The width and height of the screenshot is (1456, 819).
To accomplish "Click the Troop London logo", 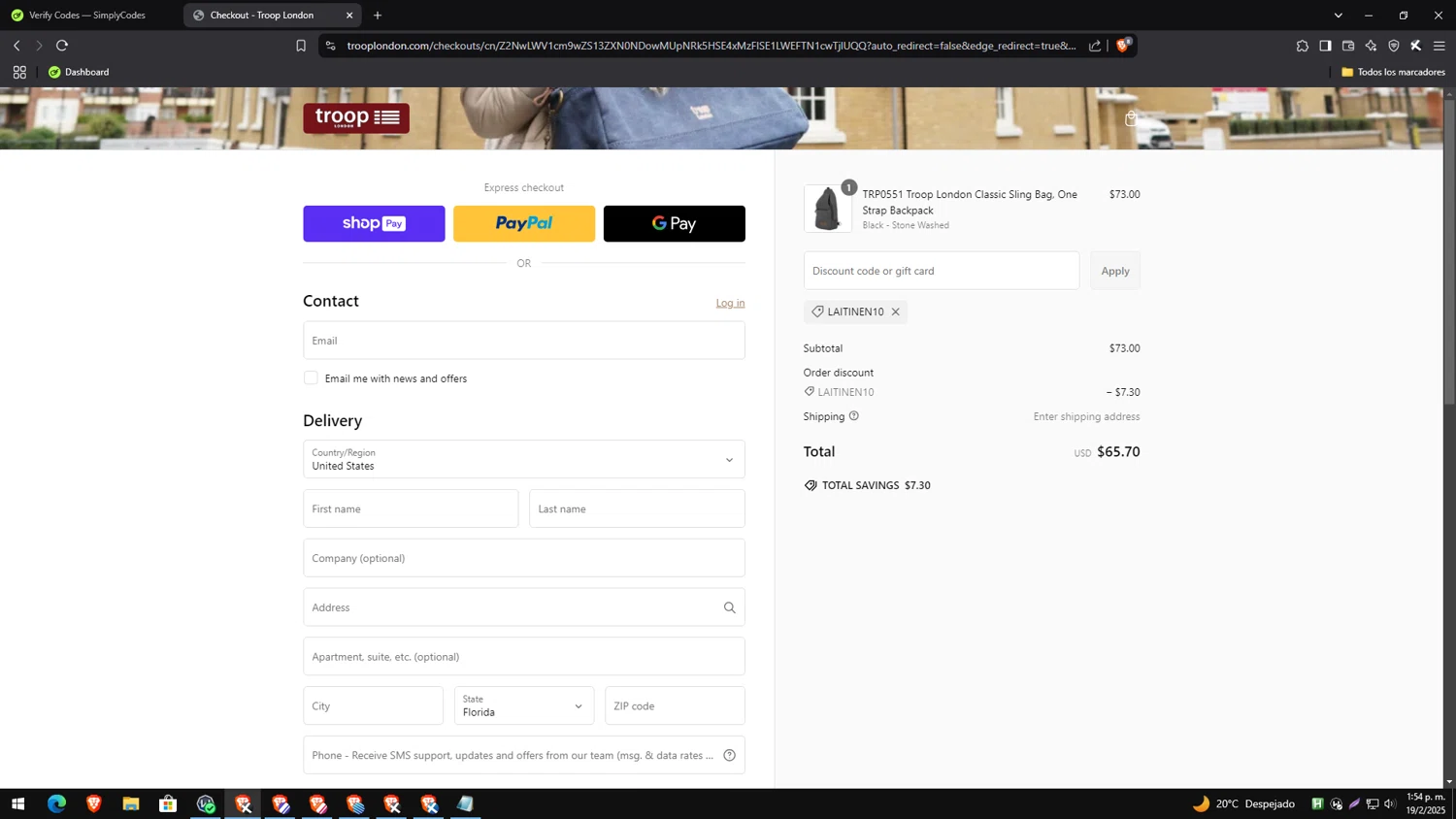I will point(356,118).
